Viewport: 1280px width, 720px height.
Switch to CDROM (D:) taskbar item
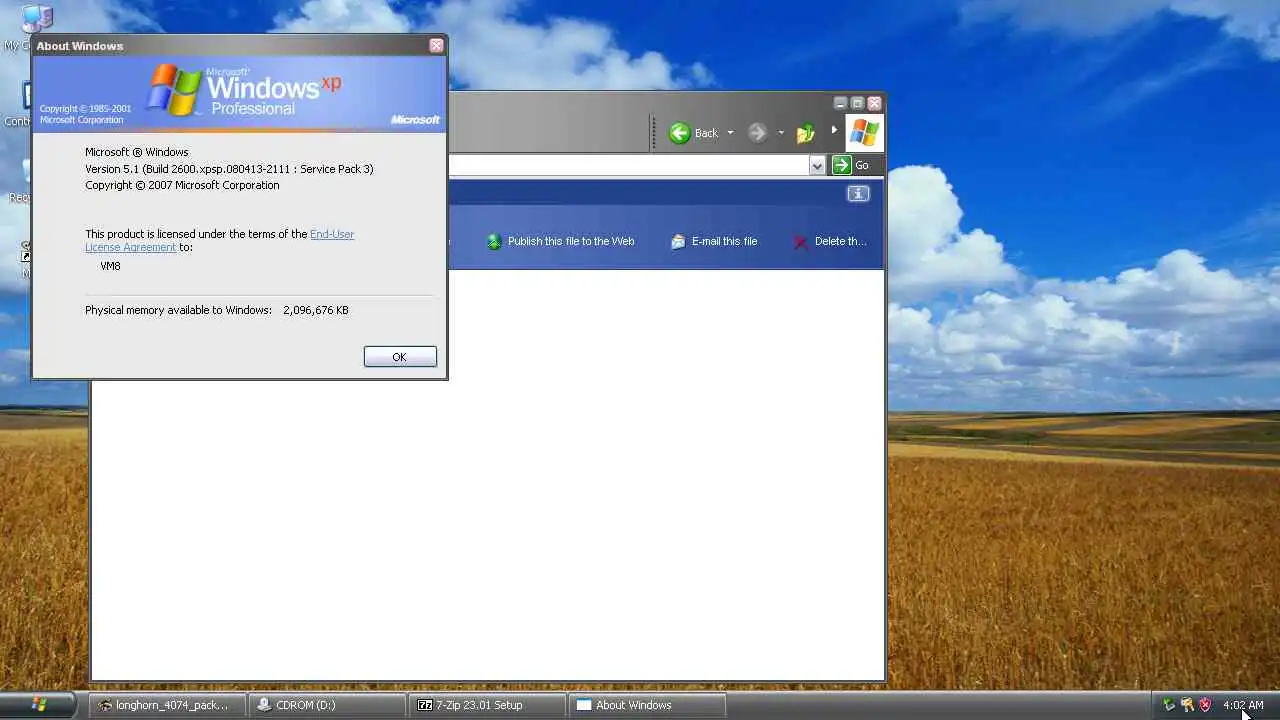[x=328, y=705]
